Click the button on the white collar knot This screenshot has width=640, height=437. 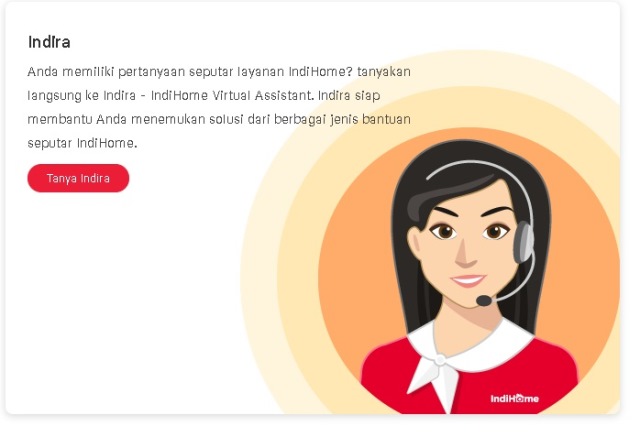click(x=440, y=360)
